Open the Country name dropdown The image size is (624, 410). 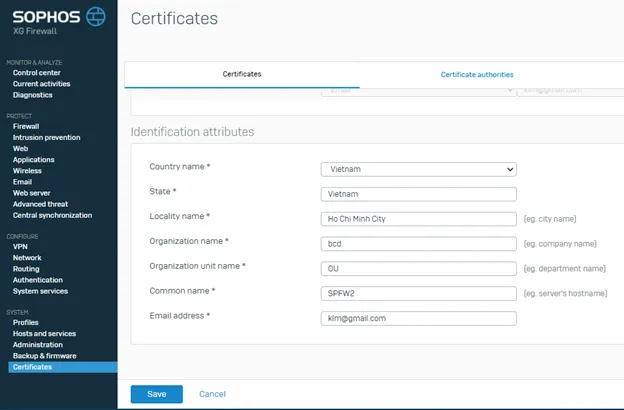(418, 170)
